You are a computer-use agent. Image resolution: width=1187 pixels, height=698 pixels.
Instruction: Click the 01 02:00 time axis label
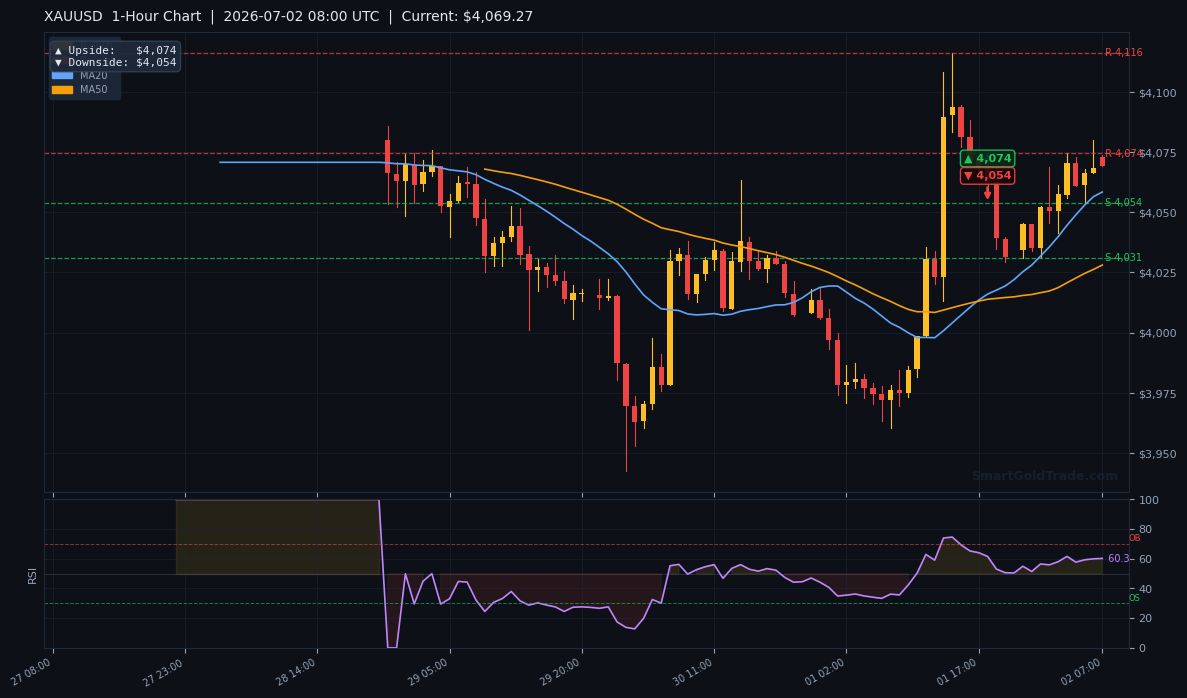coord(825,672)
